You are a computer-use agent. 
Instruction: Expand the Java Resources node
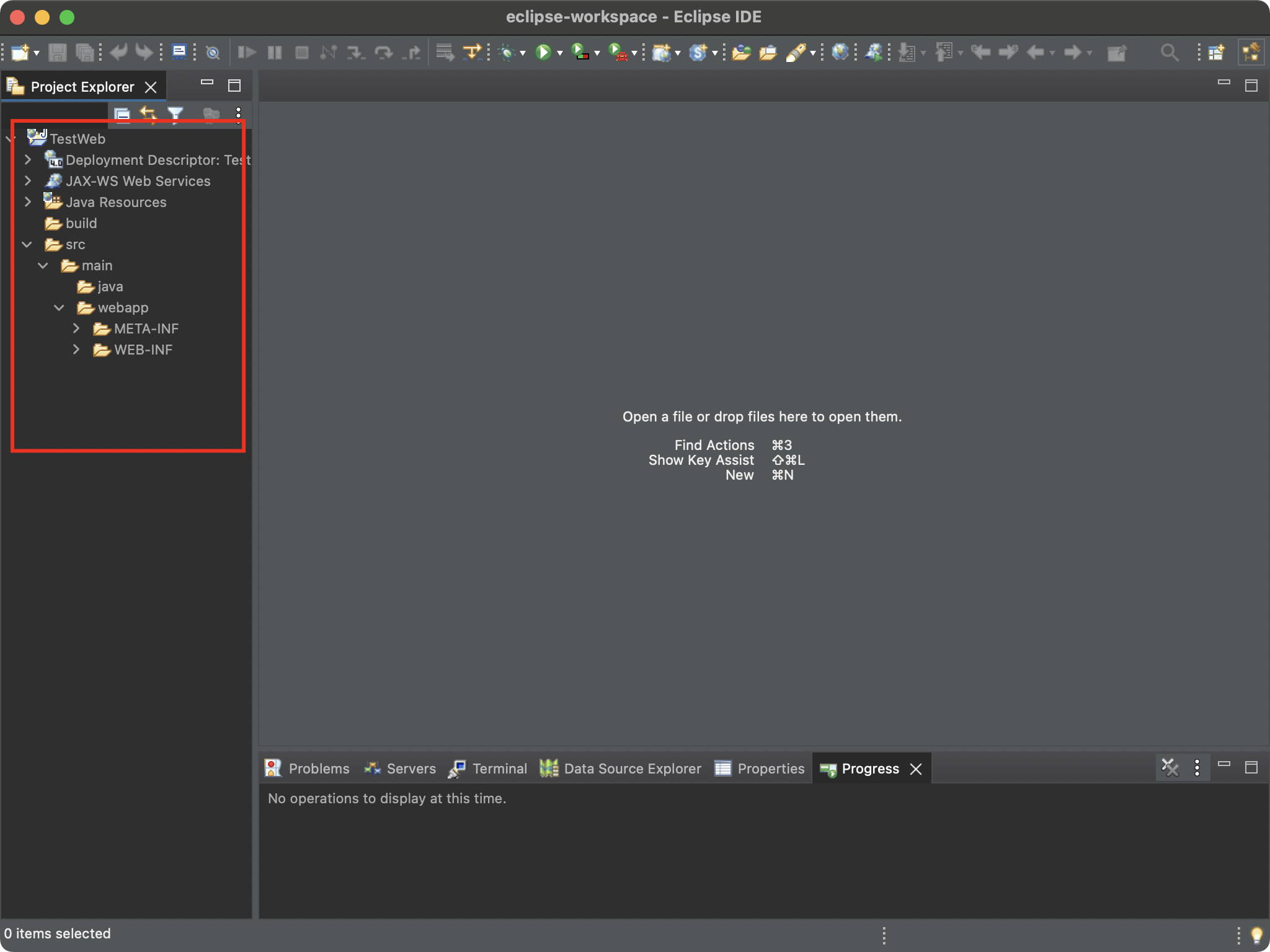pos(28,202)
